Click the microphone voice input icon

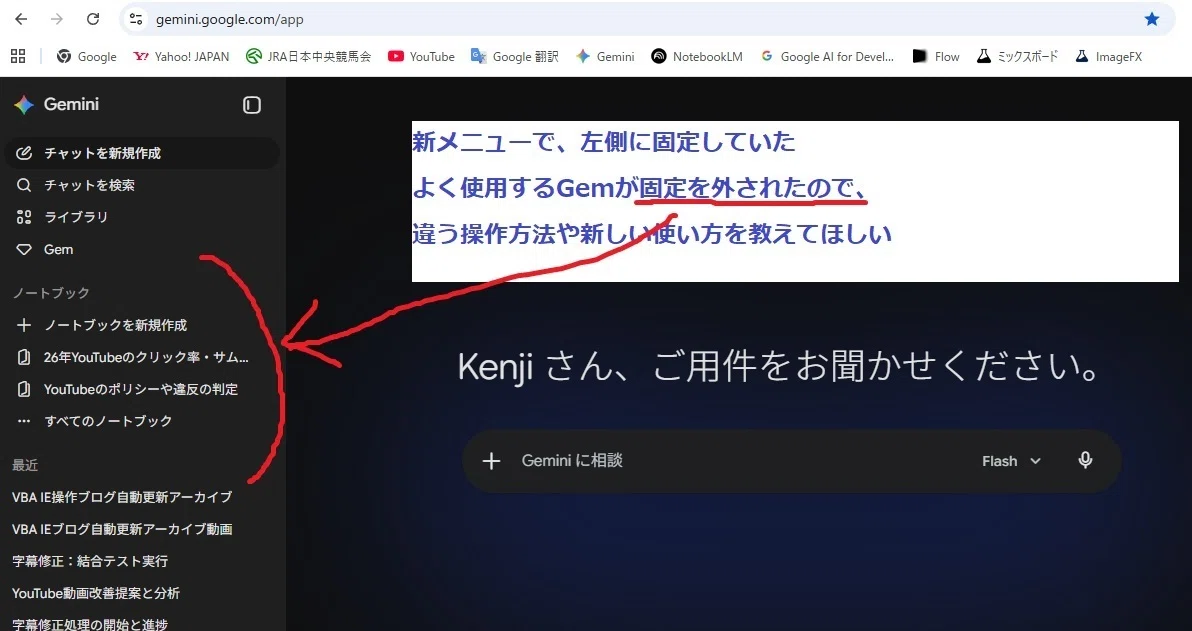point(1085,460)
